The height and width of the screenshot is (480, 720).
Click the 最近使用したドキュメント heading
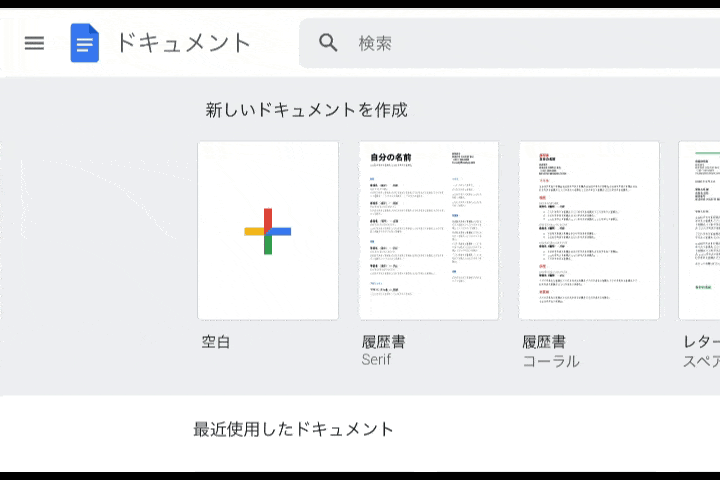tap(293, 429)
